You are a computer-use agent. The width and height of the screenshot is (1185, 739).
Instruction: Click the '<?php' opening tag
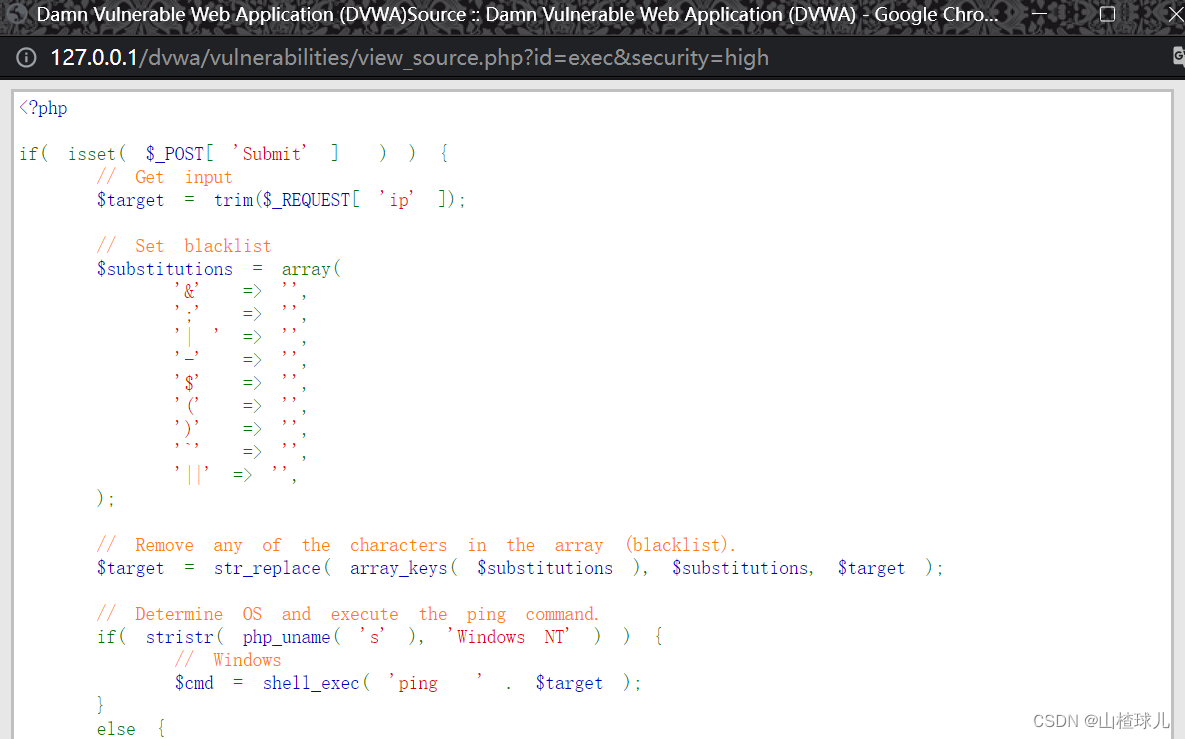(43, 108)
